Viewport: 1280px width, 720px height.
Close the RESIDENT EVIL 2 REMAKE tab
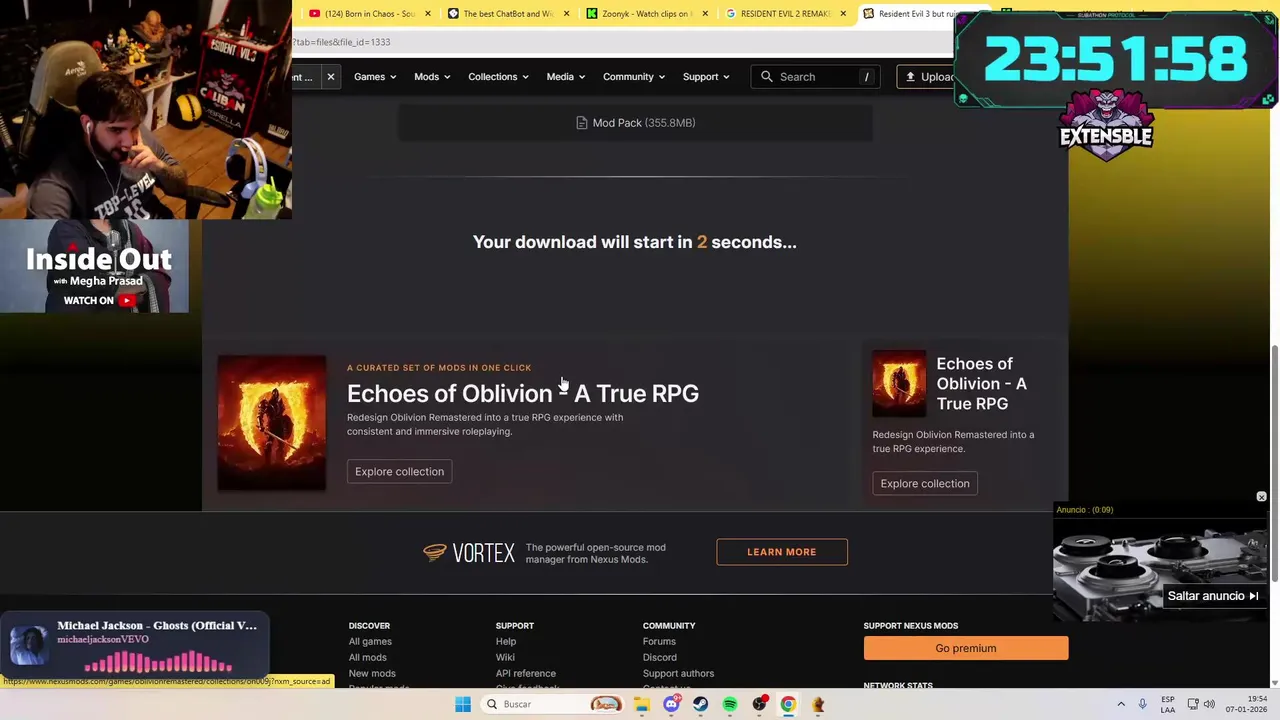pyautogui.click(x=843, y=14)
